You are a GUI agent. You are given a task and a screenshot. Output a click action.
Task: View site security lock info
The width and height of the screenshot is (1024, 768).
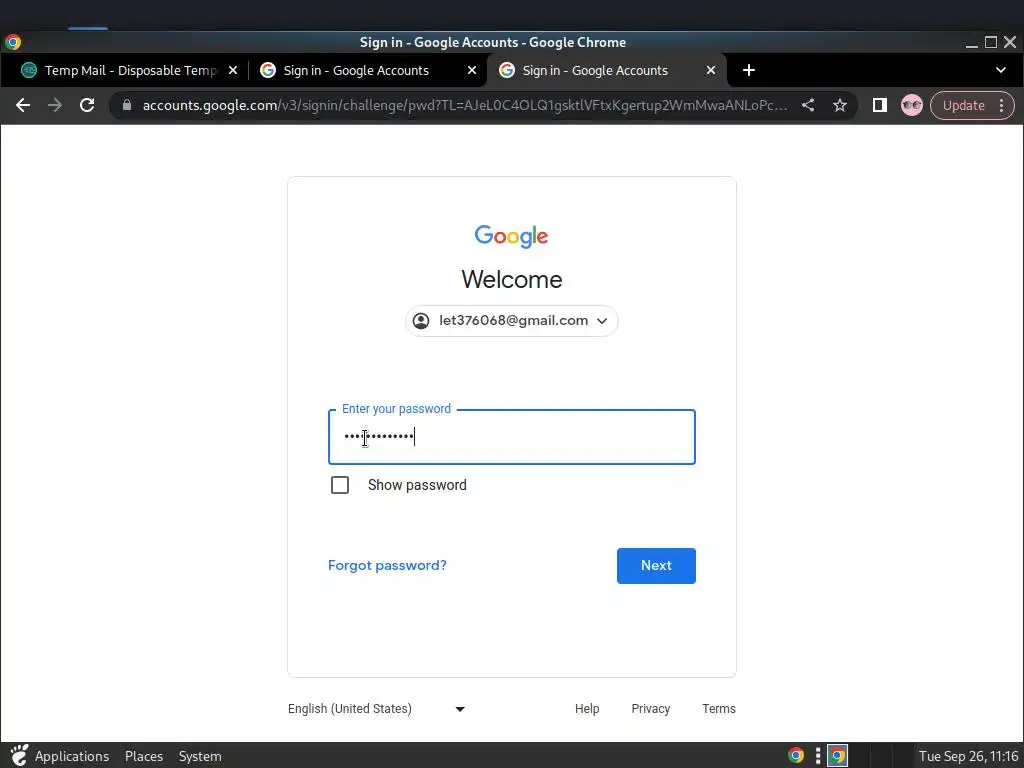[127, 105]
